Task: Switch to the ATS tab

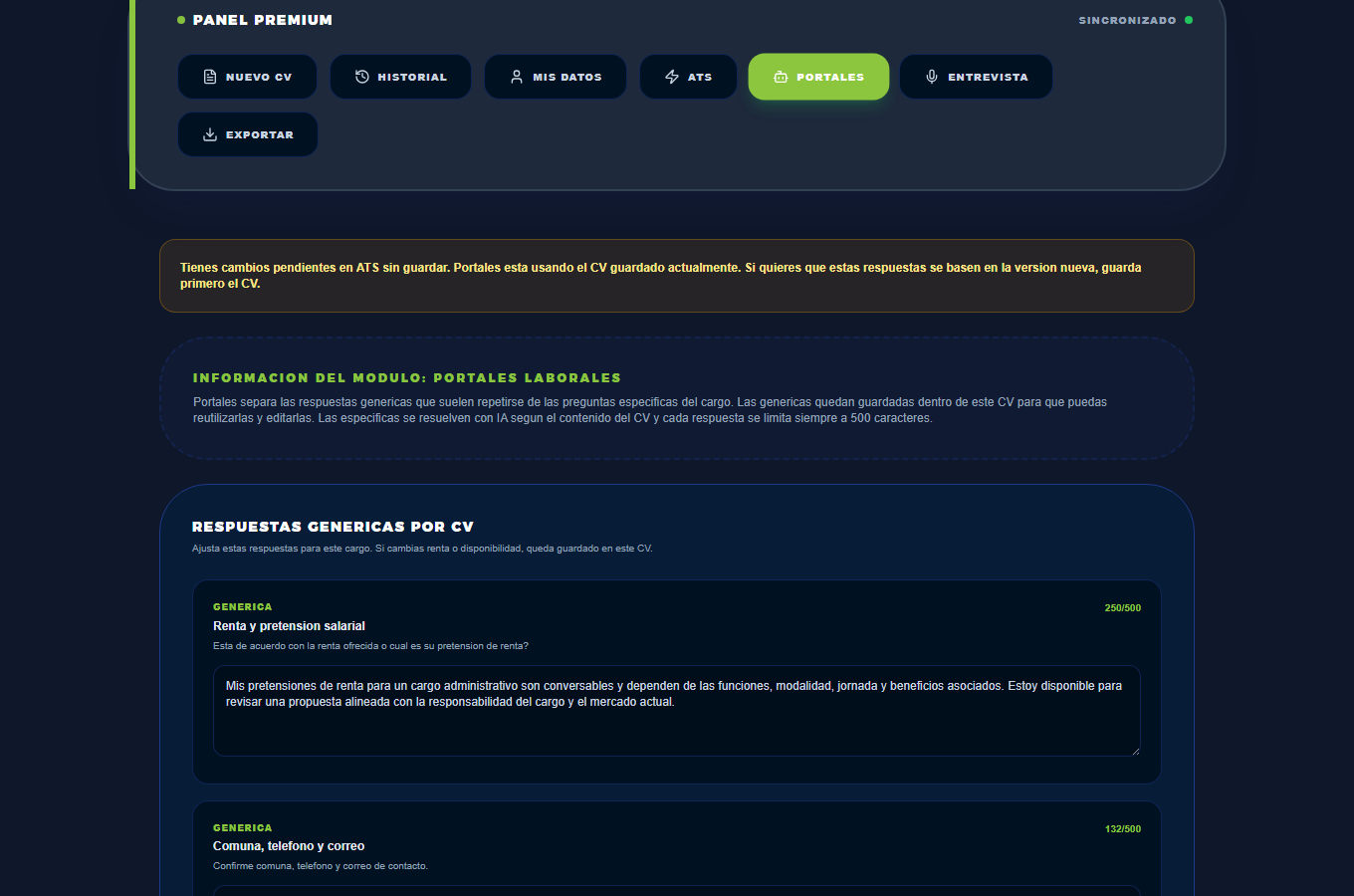Action: pyautogui.click(x=688, y=77)
